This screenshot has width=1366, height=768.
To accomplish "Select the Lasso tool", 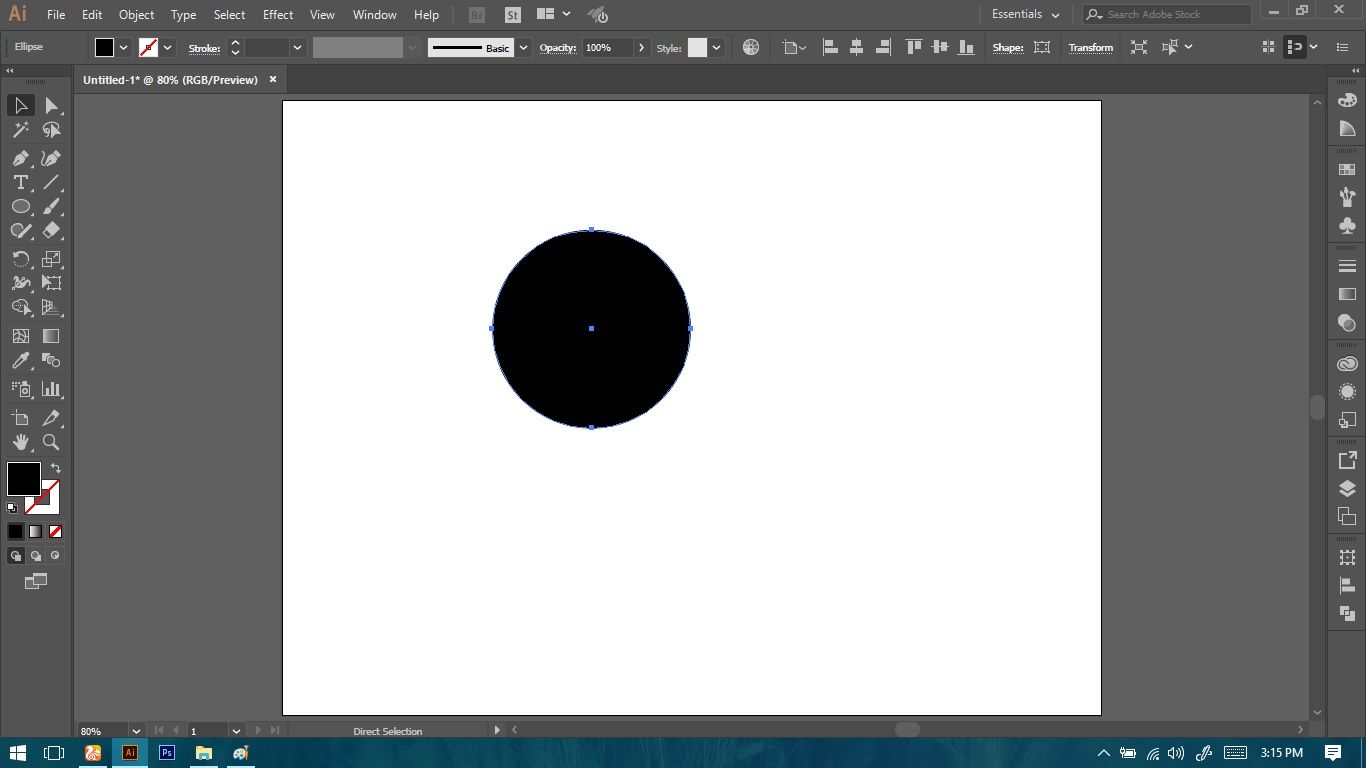I will 51,130.
